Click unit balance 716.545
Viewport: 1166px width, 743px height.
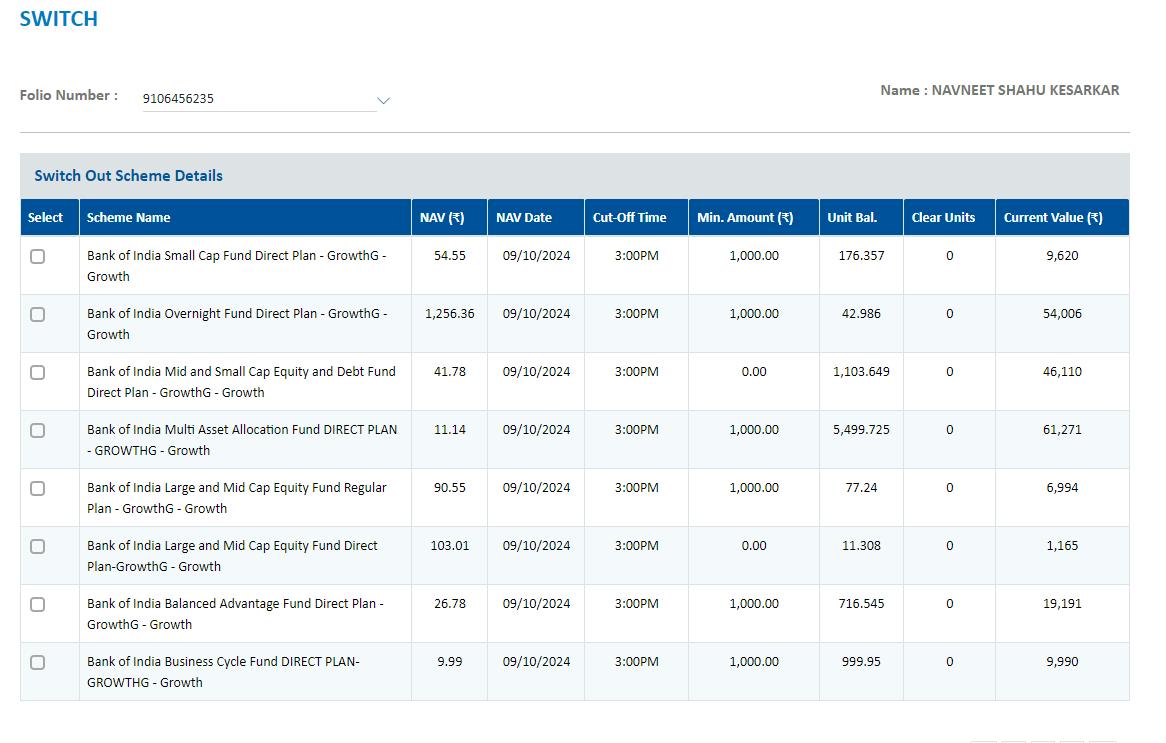pyautogui.click(x=861, y=603)
